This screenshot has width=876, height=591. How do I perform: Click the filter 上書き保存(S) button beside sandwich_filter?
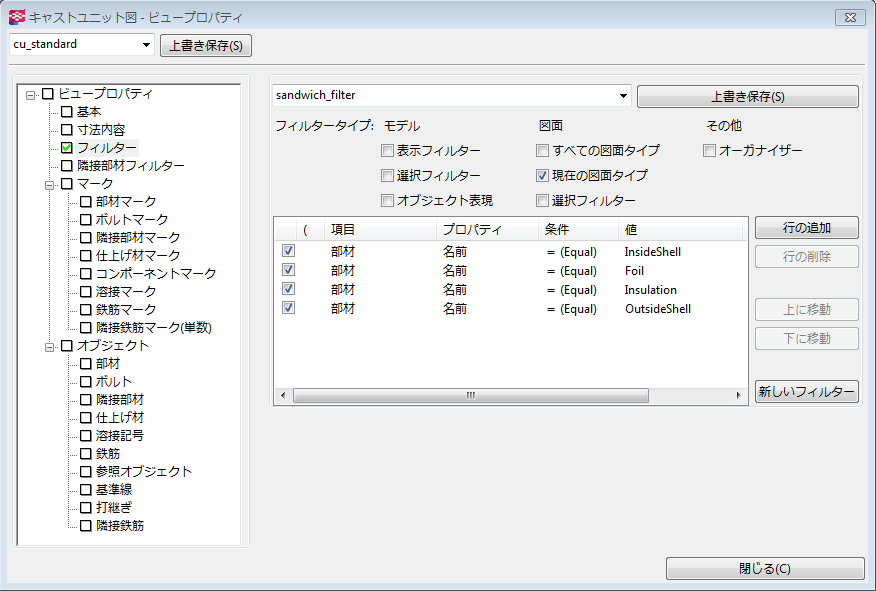point(747,97)
